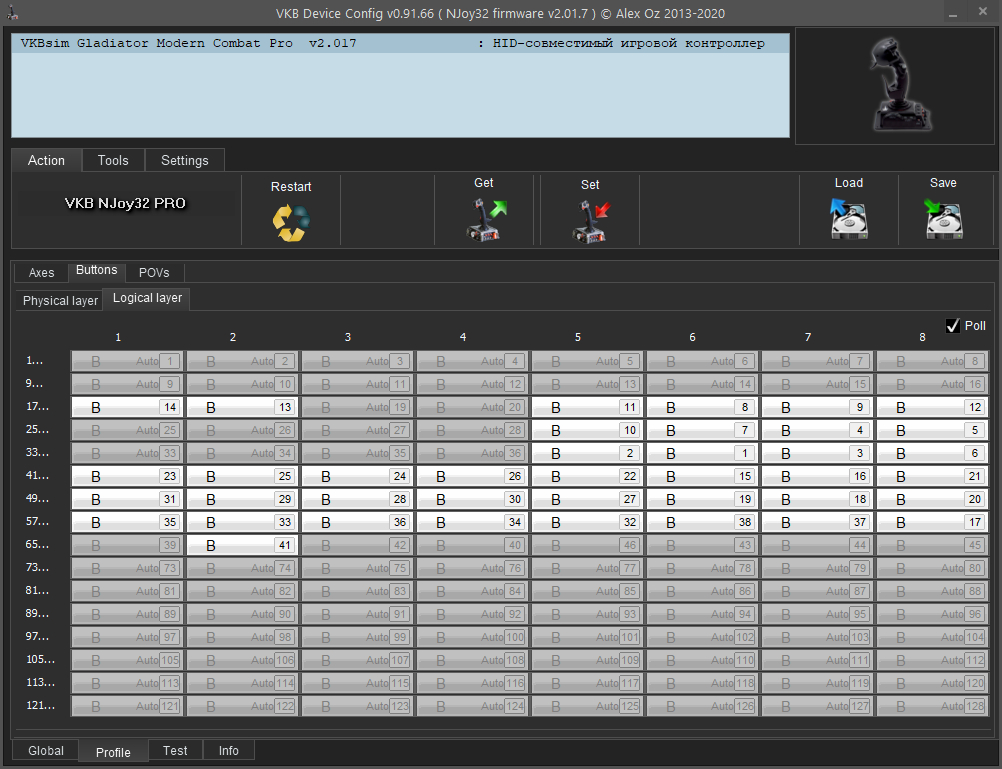
Task: Click button cell mapped to 31
Action: [127, 499]
